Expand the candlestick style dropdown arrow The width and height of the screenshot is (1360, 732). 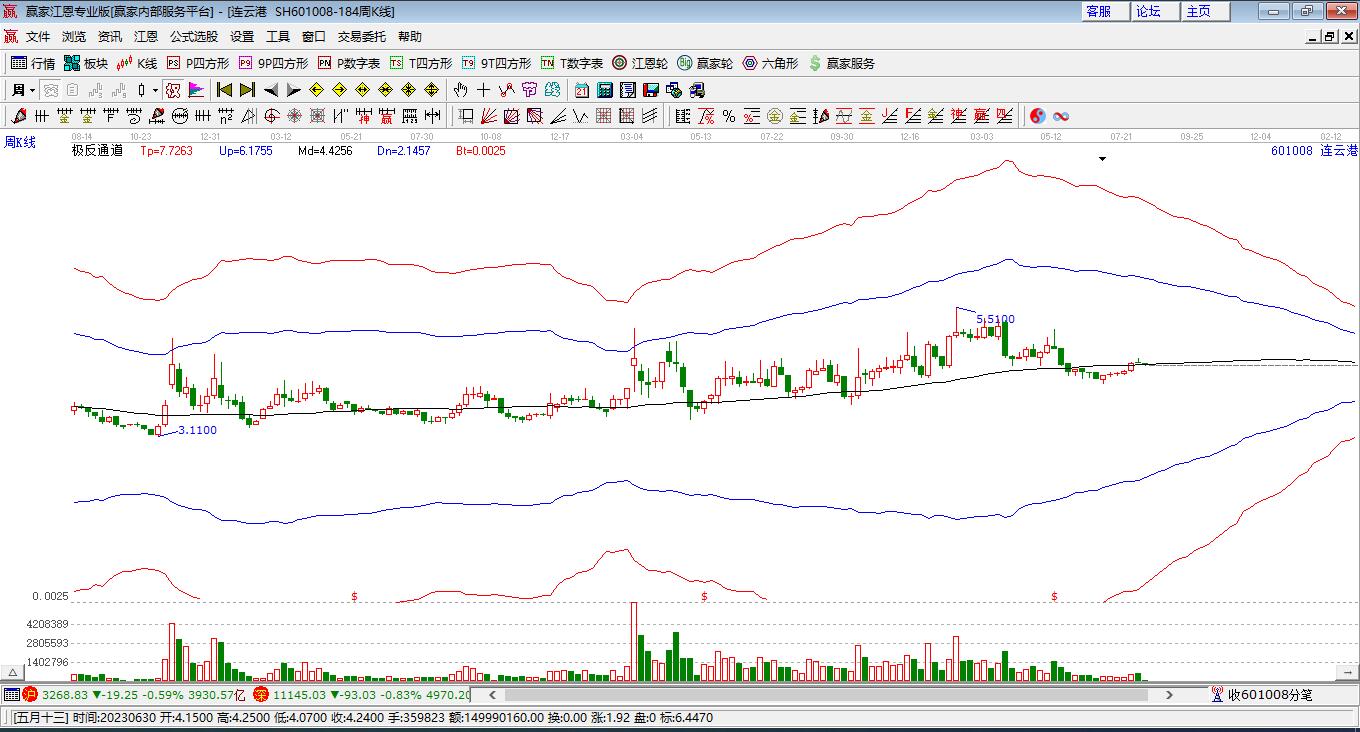155,90
